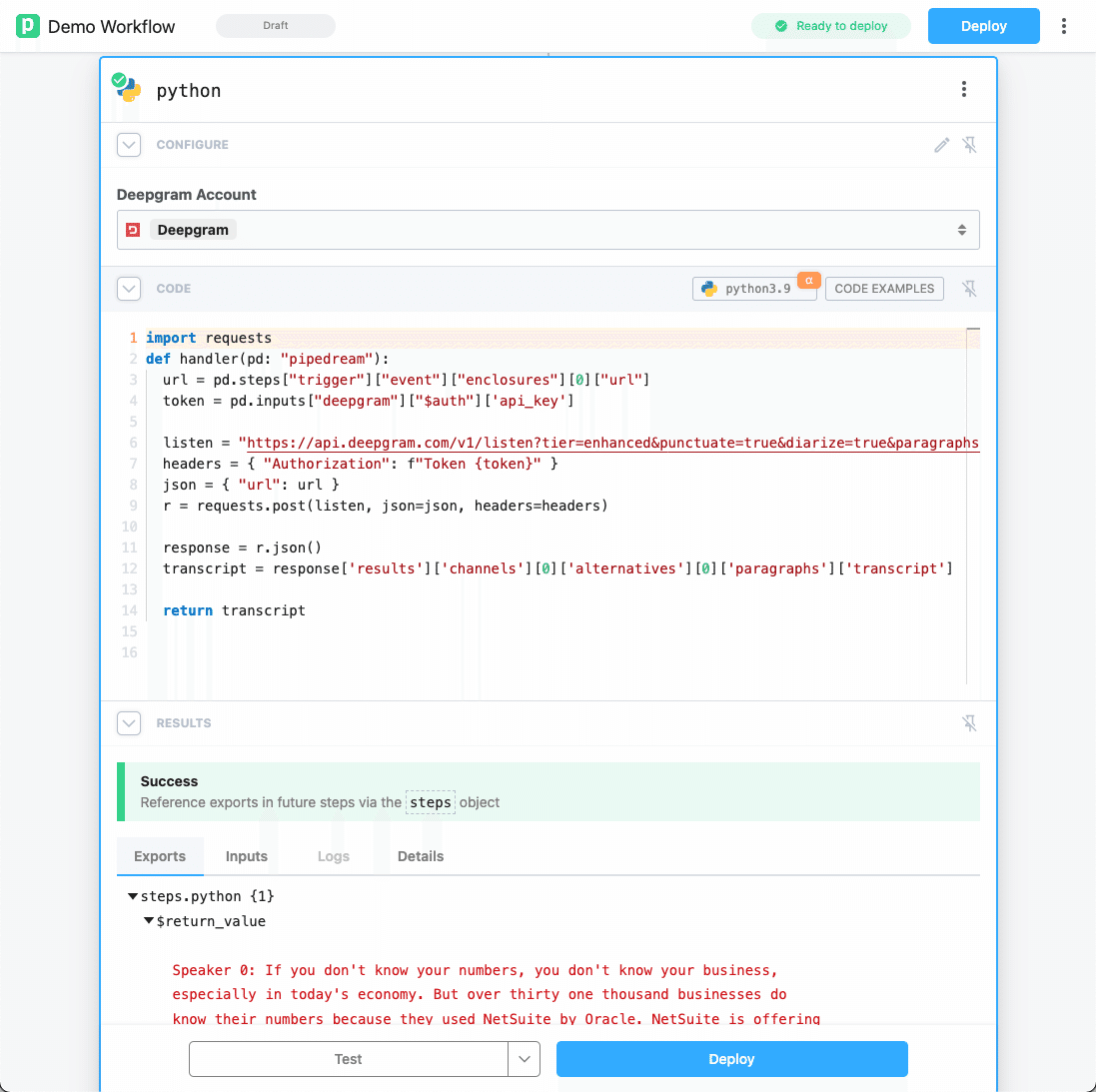
Task: Click the 'response = r.json()' code line
Action: 242,547
